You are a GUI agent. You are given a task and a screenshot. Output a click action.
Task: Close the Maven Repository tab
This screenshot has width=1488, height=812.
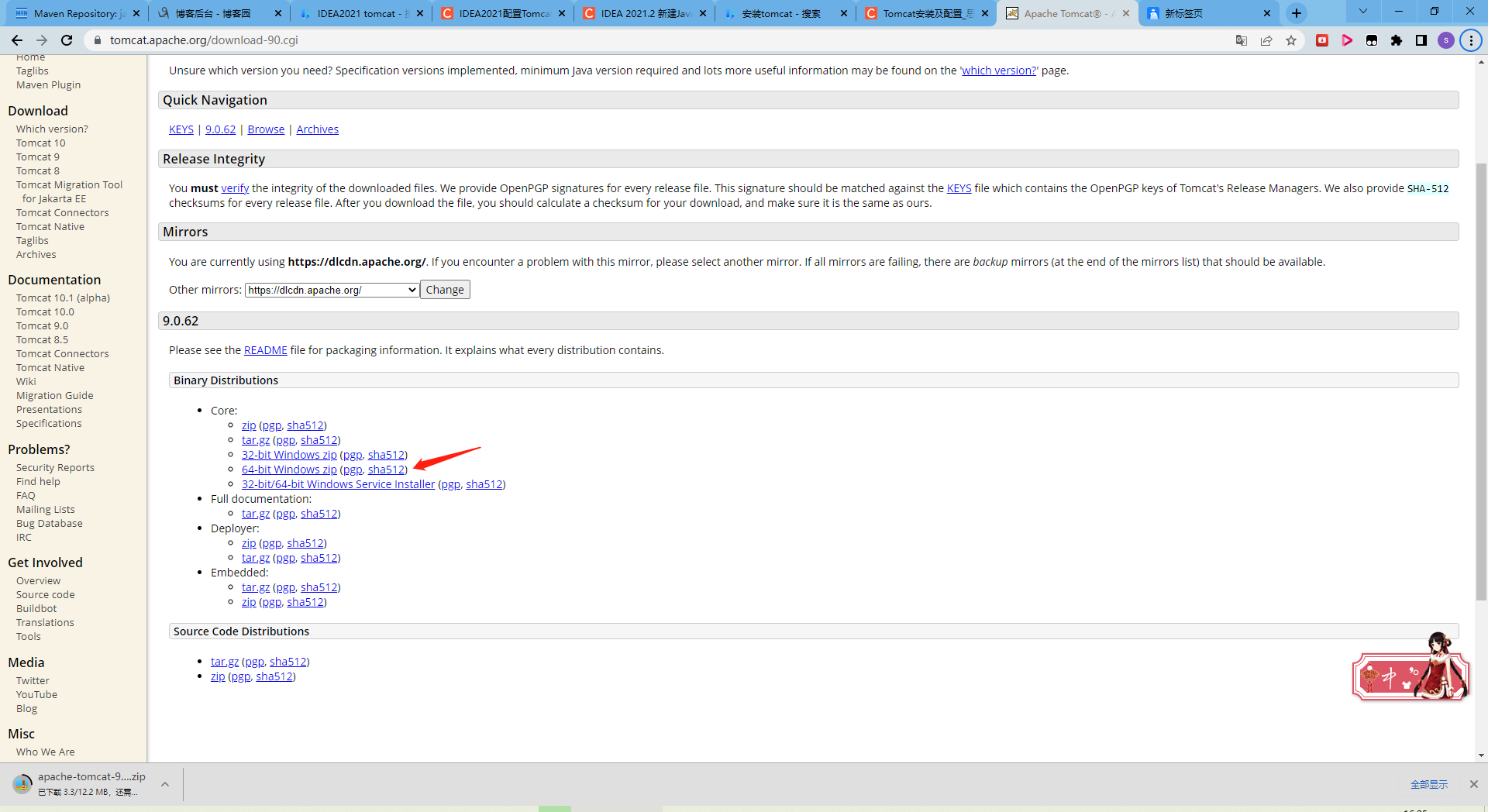[136, 13]
